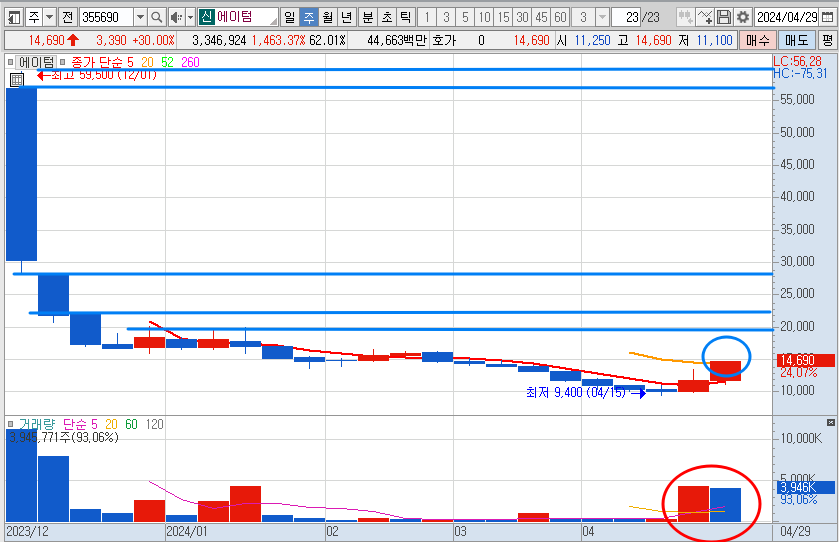Click the 전 button beside market type

pos(67,18)
